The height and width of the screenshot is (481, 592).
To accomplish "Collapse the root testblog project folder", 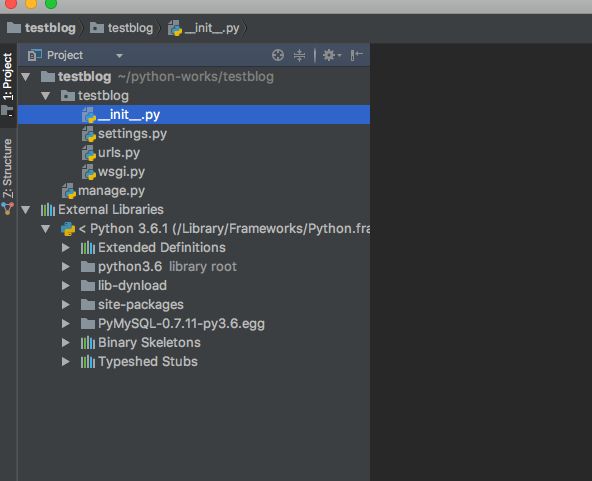I will click(x=26, y=77).
